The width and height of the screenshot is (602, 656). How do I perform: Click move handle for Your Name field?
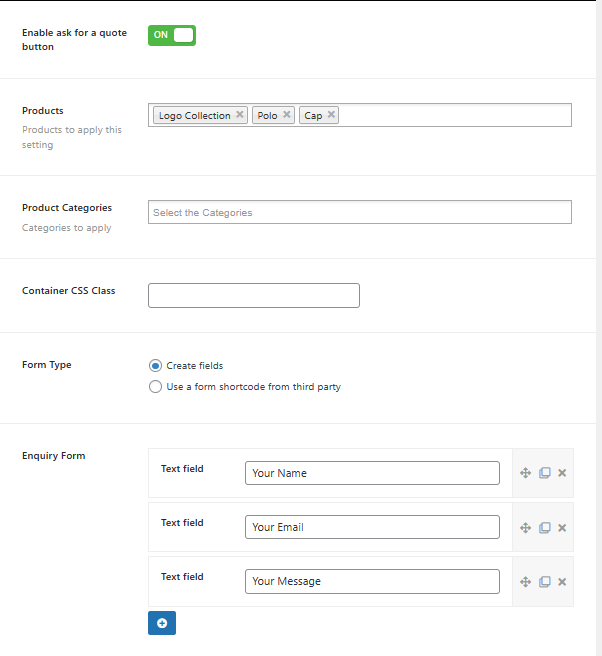pyautogui.click(x=525, y=473)
